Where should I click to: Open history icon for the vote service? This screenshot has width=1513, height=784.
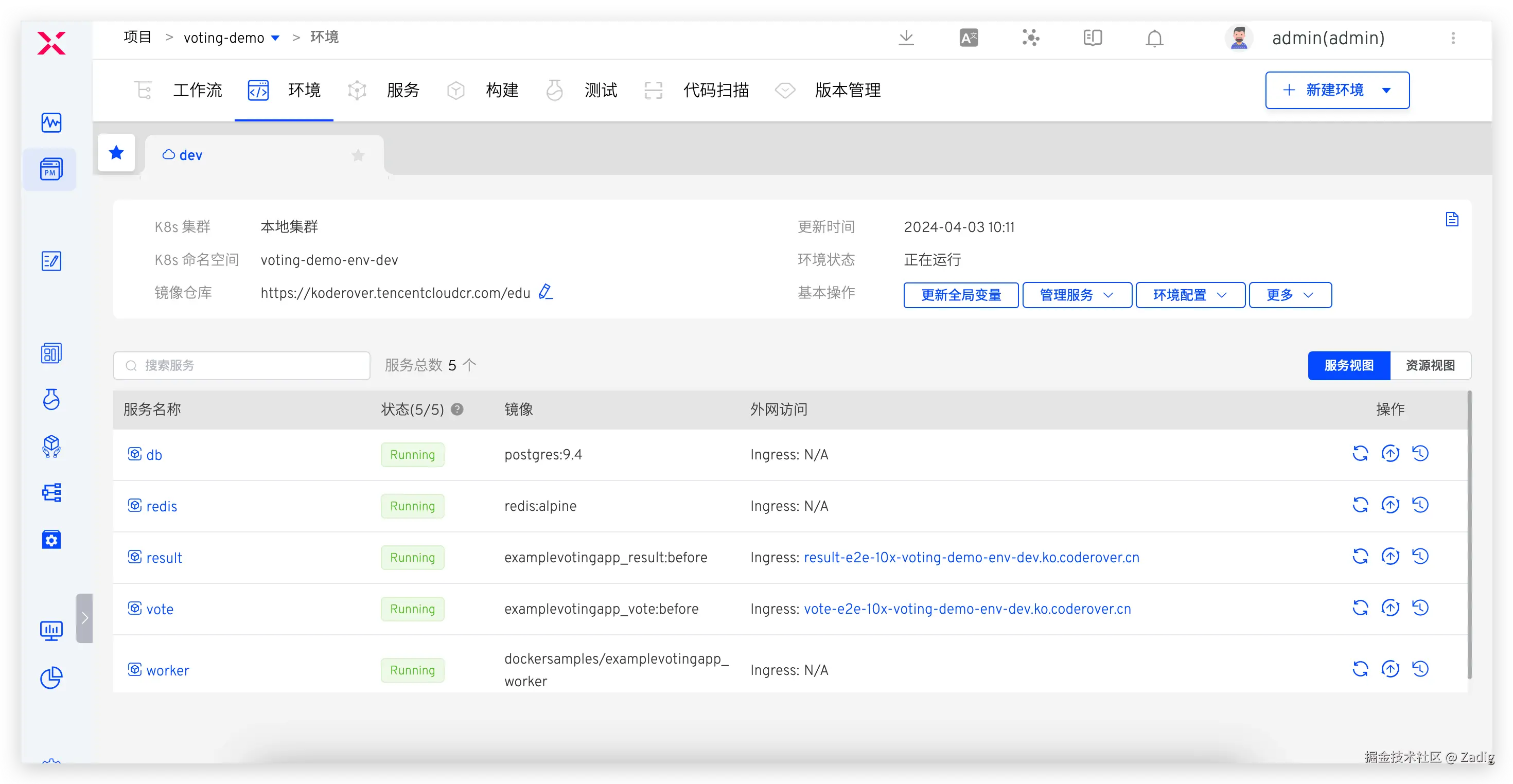1420,608
